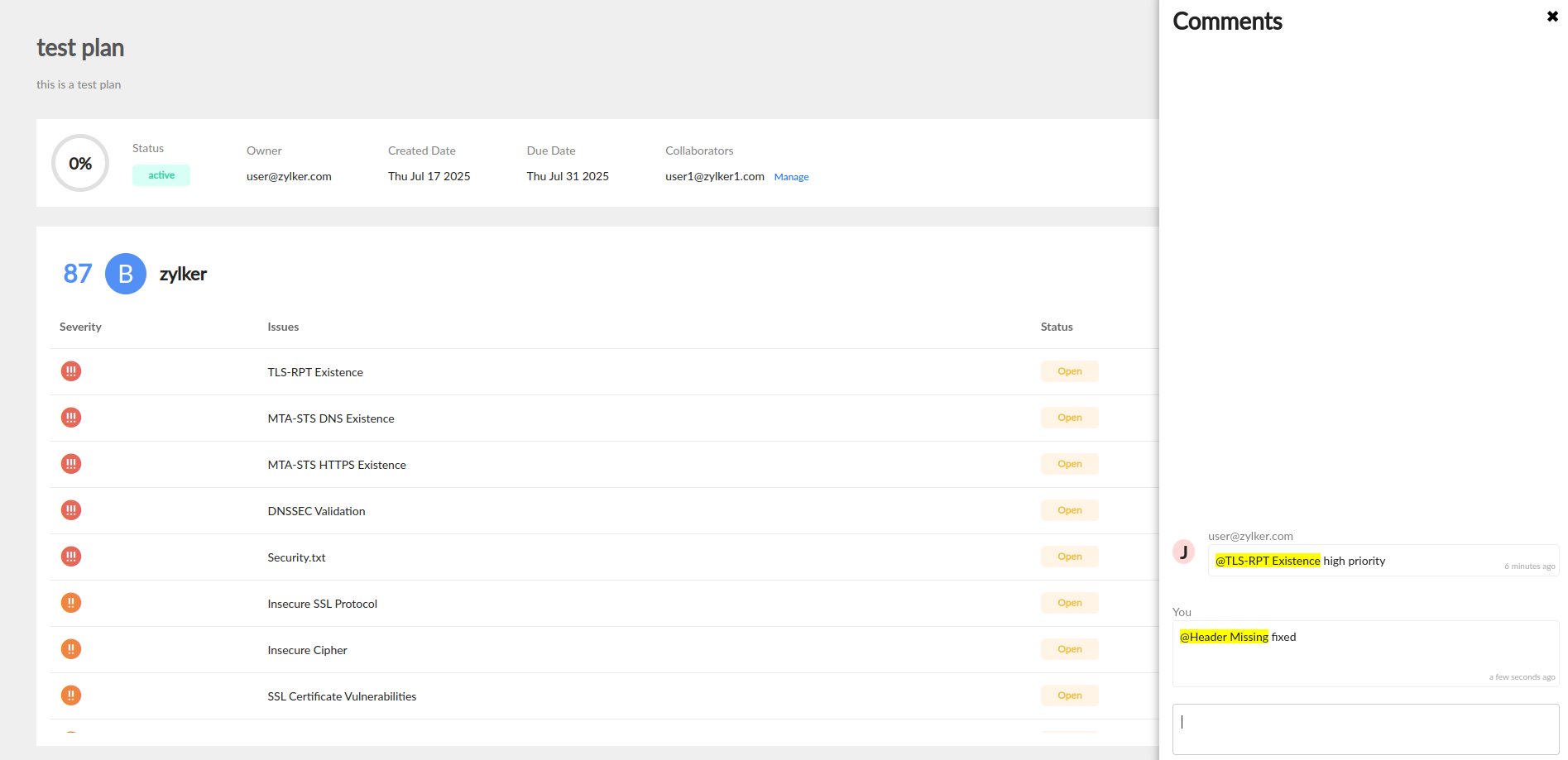Click the J avatar in comments
Image resolution: width=1568 pixels, height=760 pixels.
[1183, 552]
